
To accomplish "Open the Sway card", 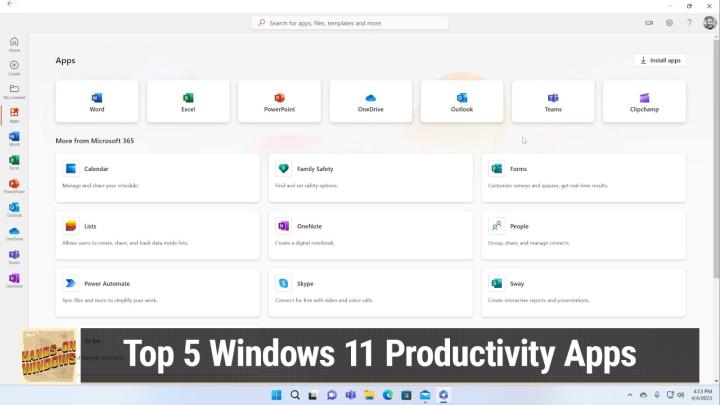I will click(584, 292).
